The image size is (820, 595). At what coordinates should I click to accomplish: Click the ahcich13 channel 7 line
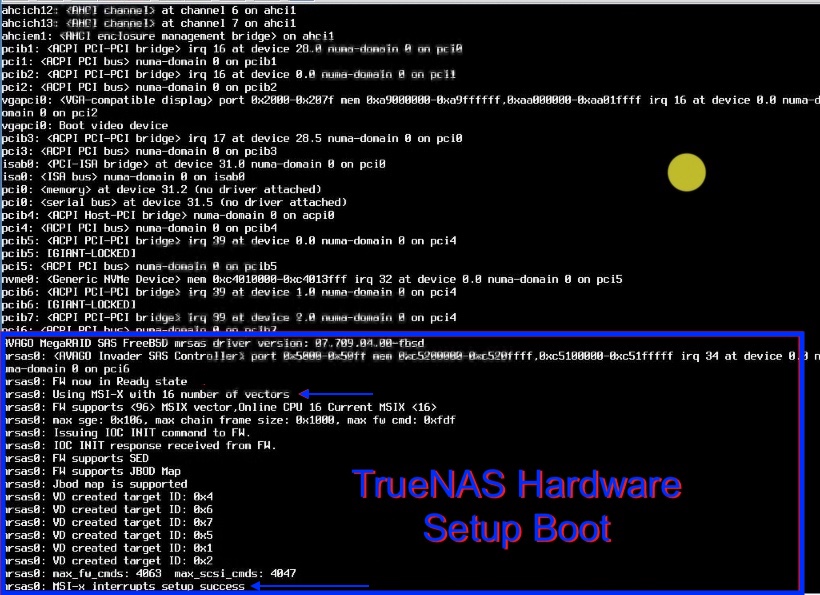[149, 23]
